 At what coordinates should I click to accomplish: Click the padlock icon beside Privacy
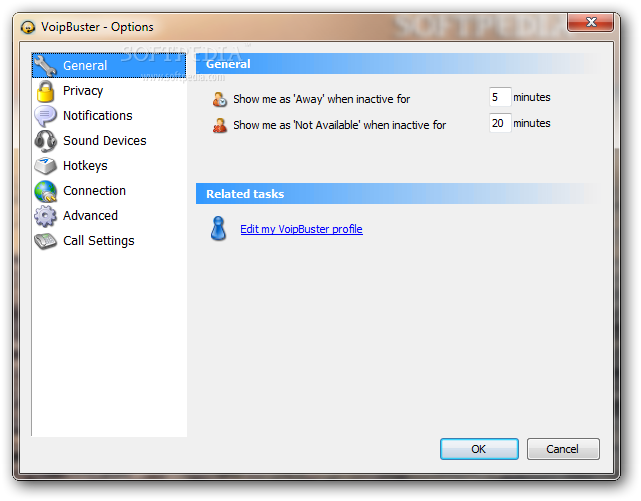tap(45, 91)
